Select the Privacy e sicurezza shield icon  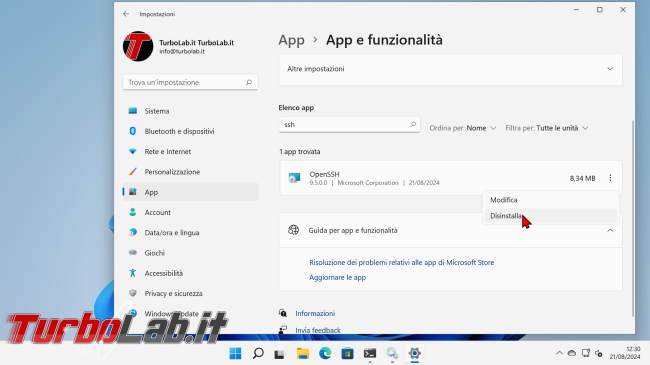(133, 293)
